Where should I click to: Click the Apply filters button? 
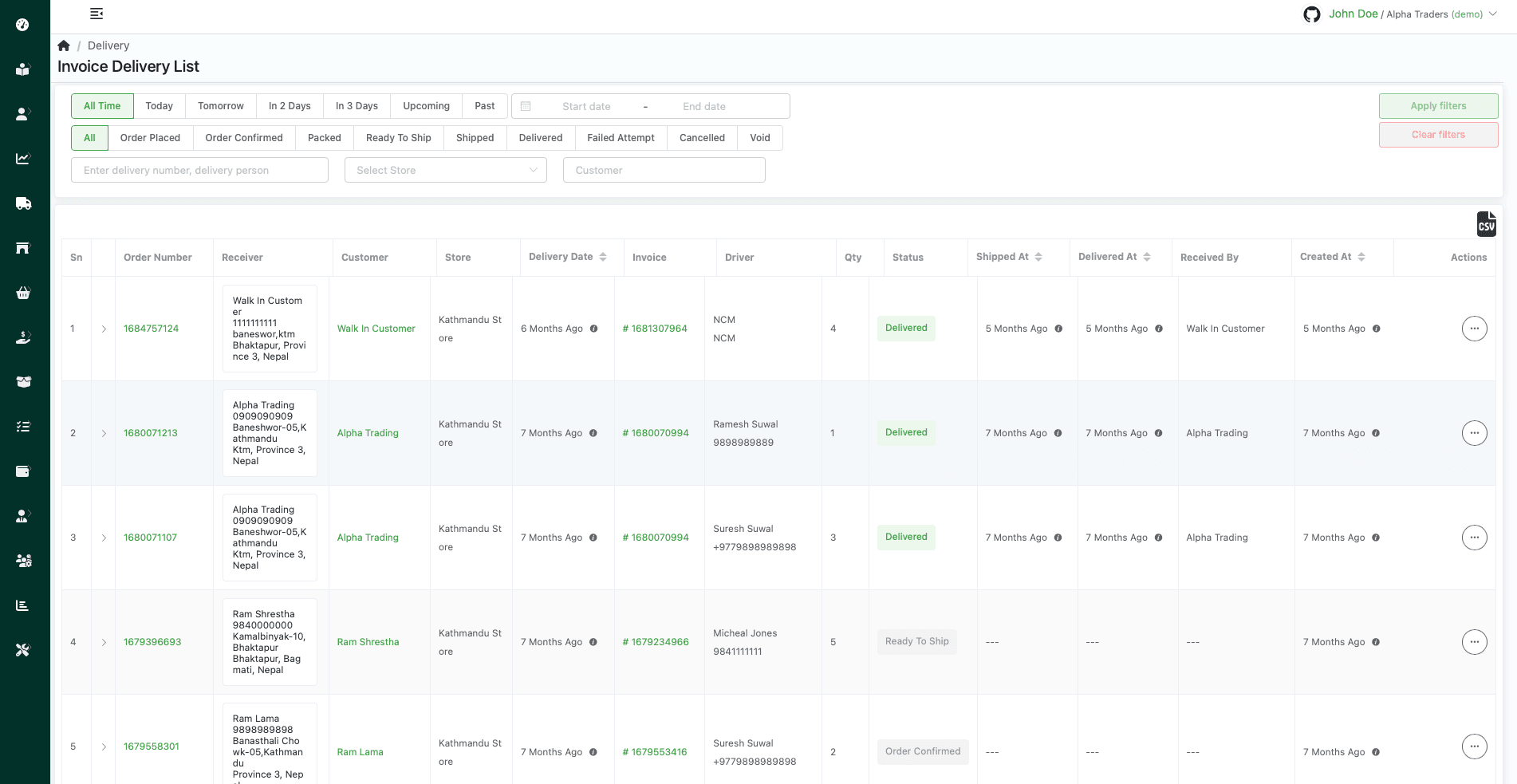[x=1437, y=106]
